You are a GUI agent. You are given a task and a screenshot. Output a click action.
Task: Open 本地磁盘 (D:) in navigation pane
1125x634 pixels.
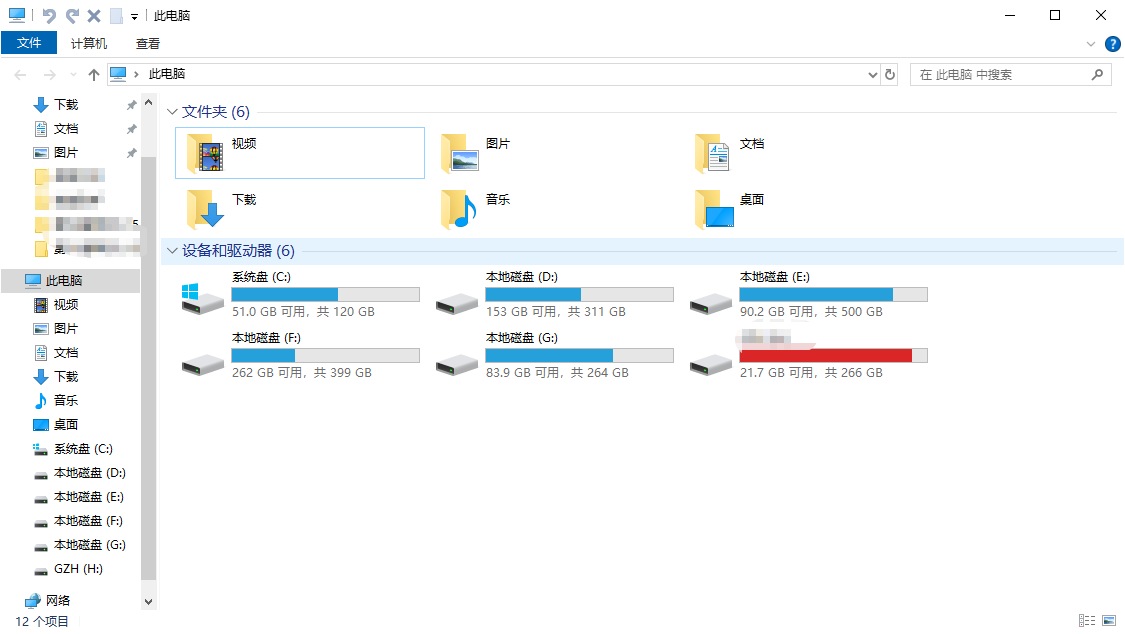(90, 473)
